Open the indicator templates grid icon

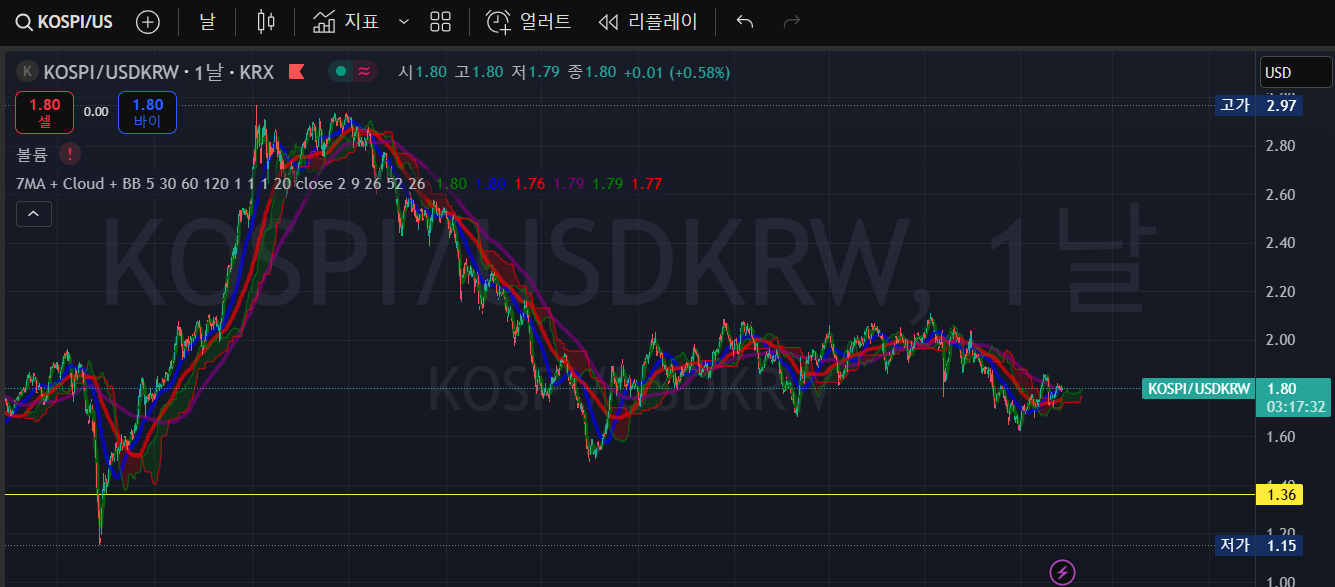[x=440, y=22]
